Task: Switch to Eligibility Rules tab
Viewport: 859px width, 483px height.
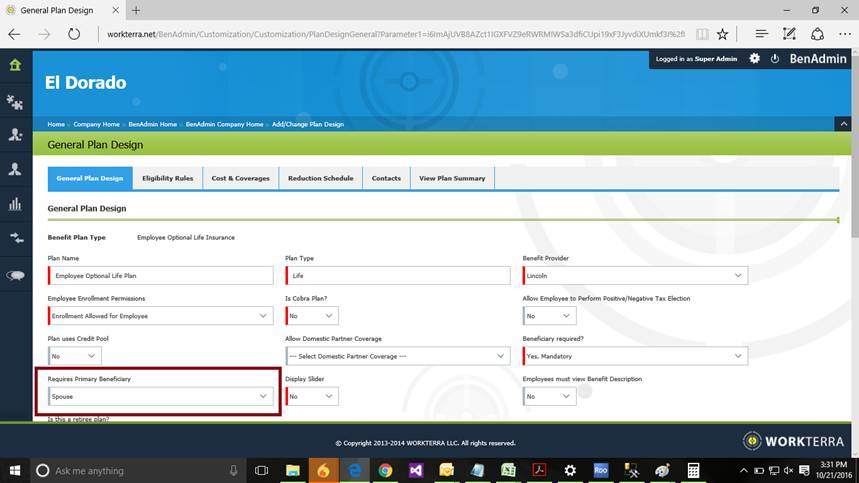Action: click(x=168, y=179)
